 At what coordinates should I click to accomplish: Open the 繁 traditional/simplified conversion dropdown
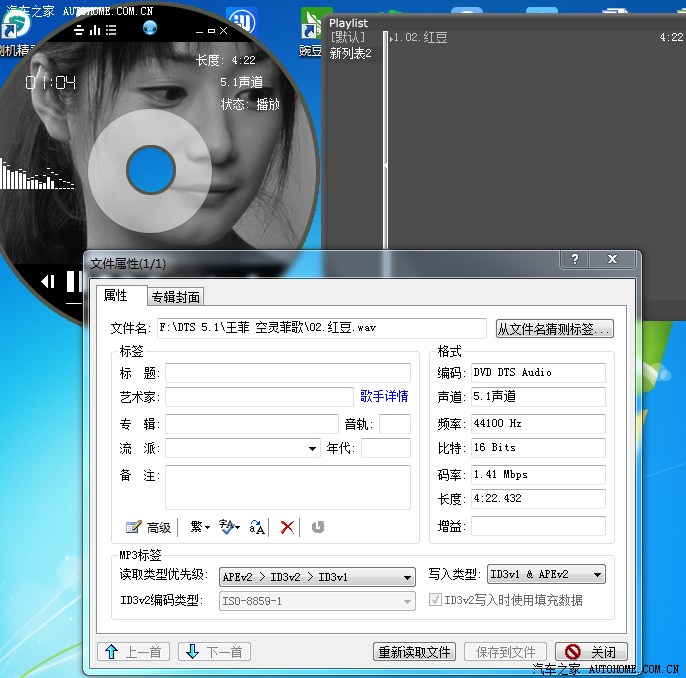199,527
